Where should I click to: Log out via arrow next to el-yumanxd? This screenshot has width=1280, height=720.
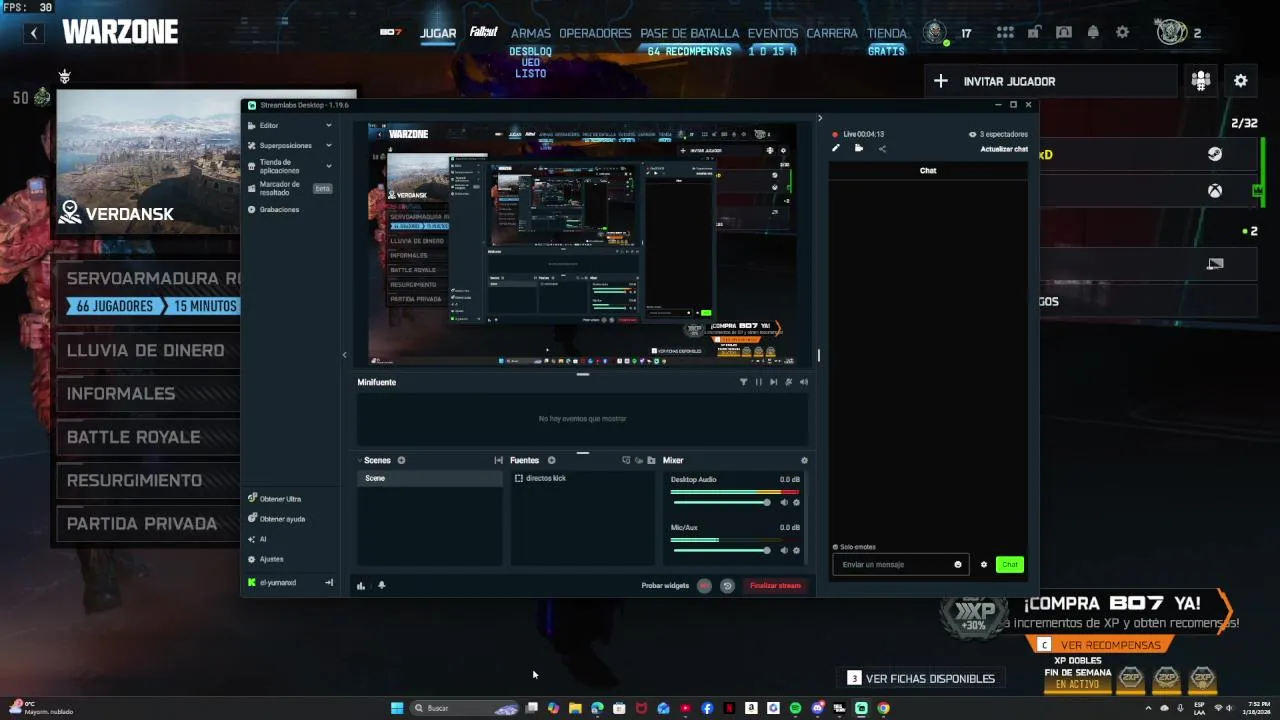click(x=329, y=582)
